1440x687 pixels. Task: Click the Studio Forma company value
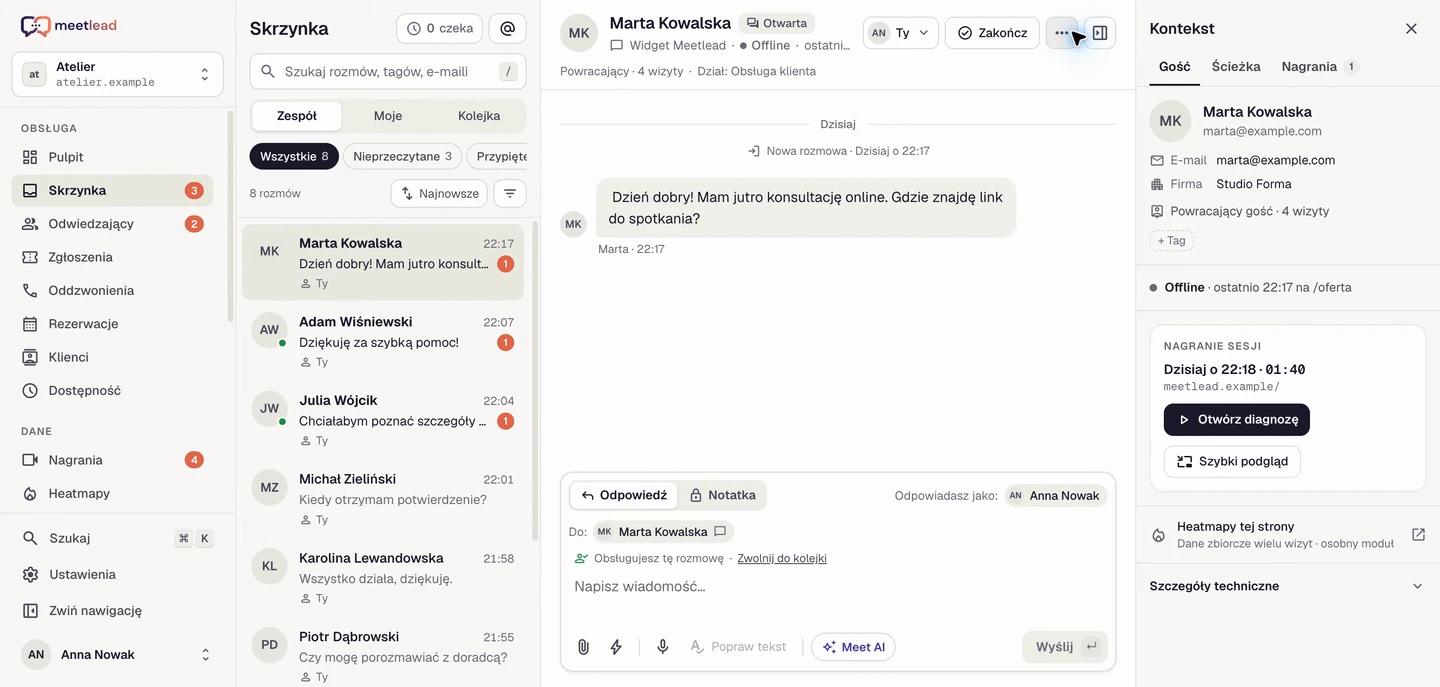click(1254, 184)
